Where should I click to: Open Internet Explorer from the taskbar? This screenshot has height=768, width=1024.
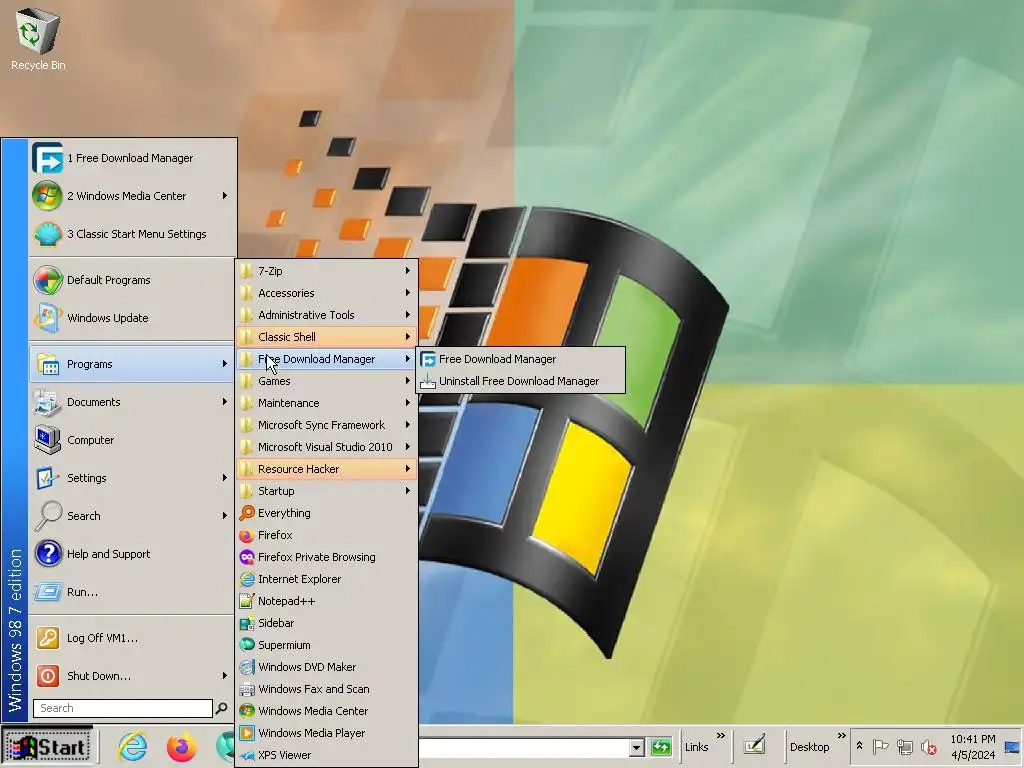[x=133, y=747]
